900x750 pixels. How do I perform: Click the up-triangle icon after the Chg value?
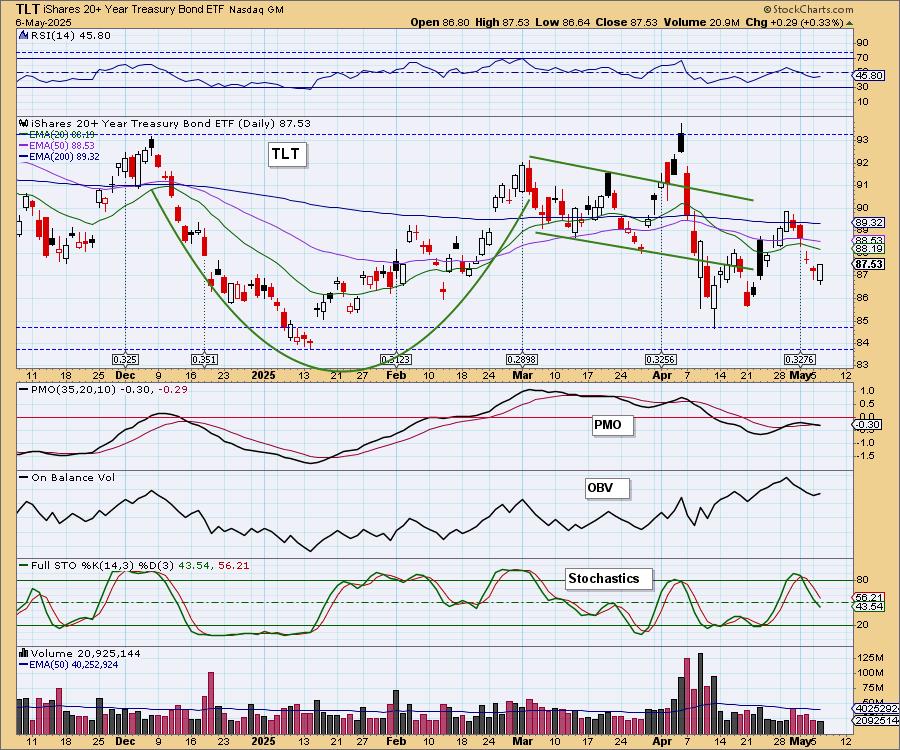850,23
